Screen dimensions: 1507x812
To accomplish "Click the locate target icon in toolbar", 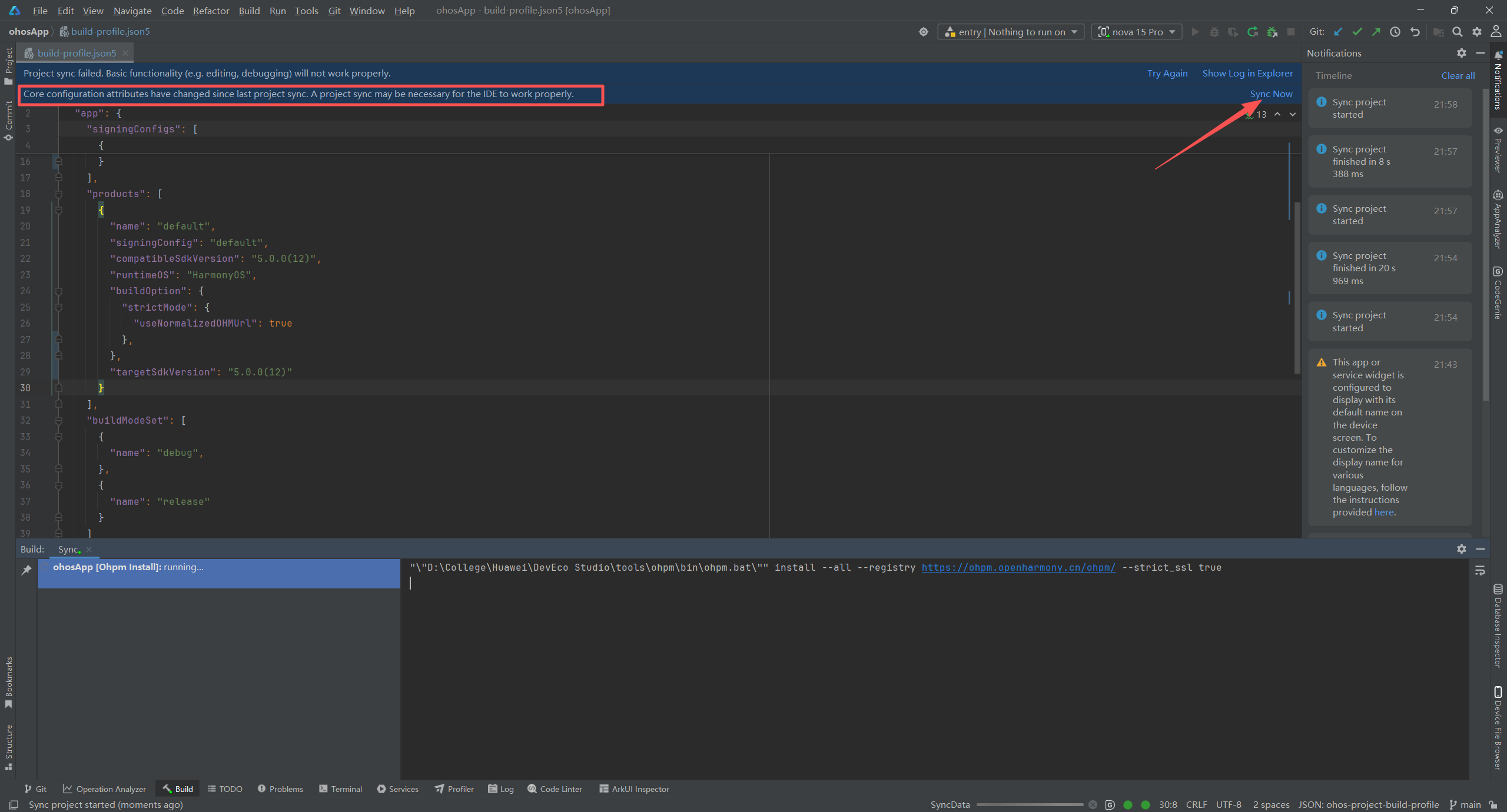I will [923, 32].
